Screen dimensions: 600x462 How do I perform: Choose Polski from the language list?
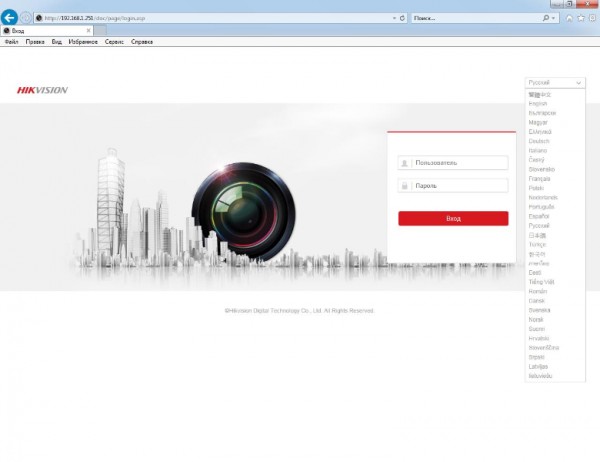click(536, 188)
